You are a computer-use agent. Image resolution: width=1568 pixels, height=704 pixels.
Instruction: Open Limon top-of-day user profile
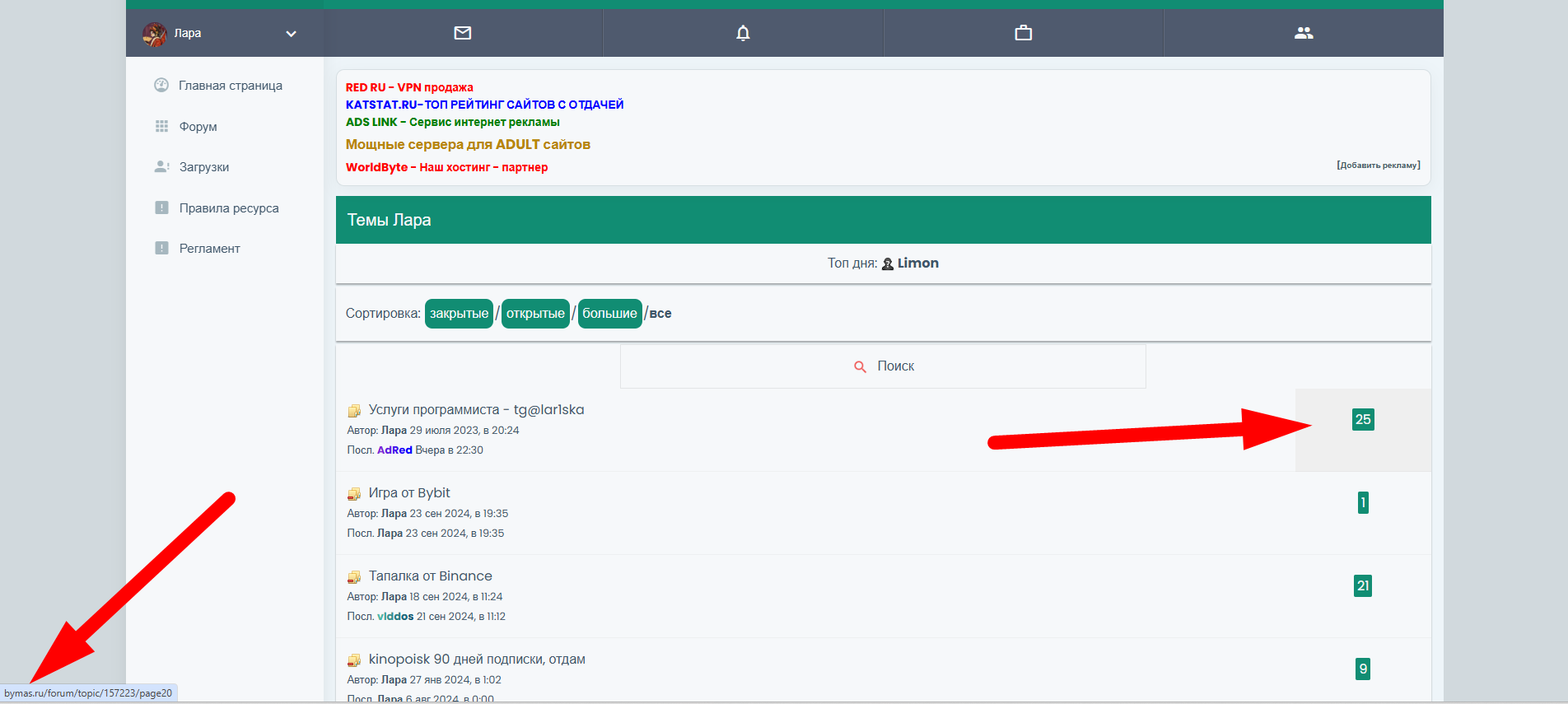[917, 263]
